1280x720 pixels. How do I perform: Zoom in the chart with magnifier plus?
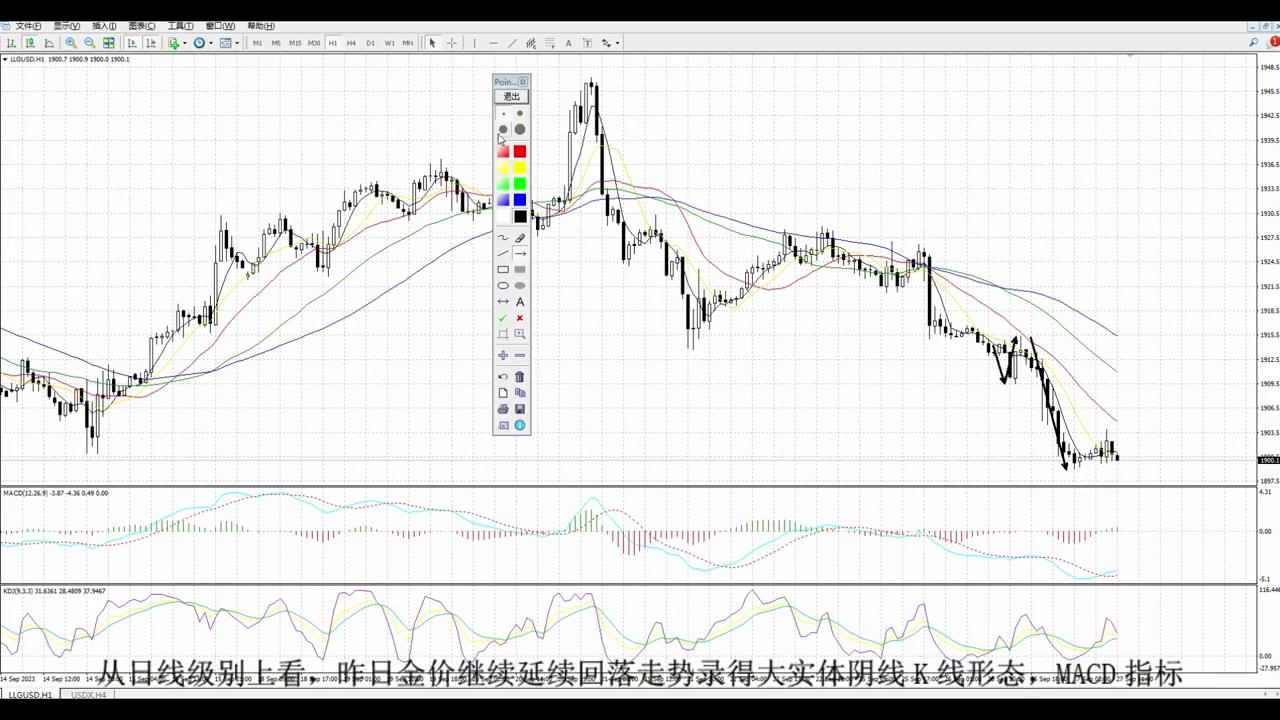[x=71, y=43]
